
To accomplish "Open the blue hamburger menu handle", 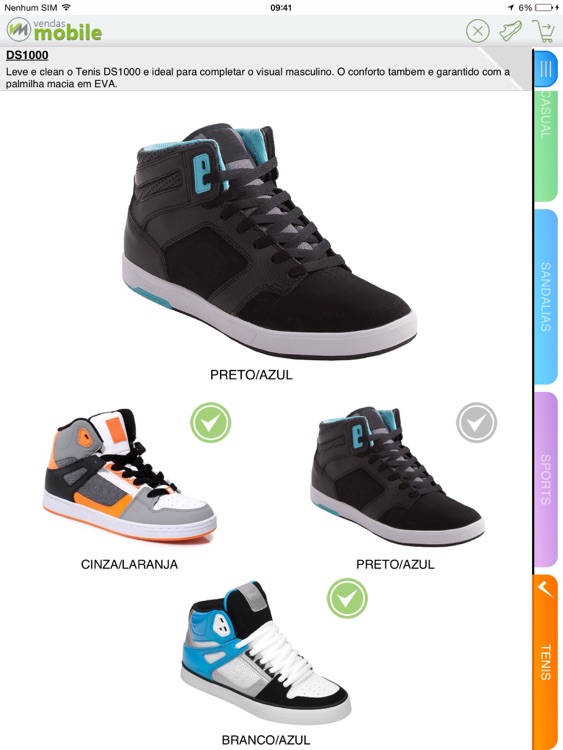I will click(545, 69).
